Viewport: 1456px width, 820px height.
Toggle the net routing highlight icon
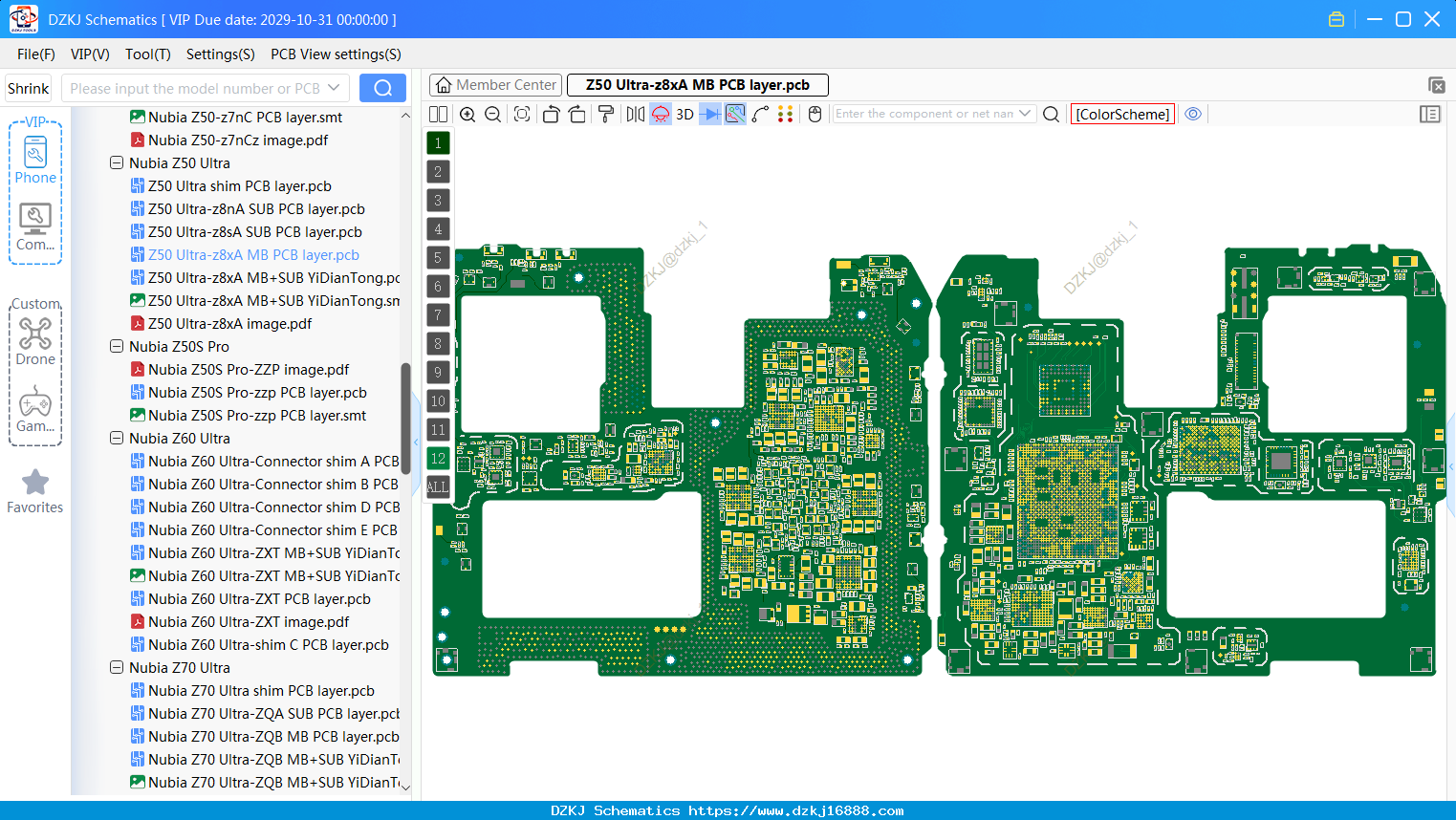coord(735,114)
